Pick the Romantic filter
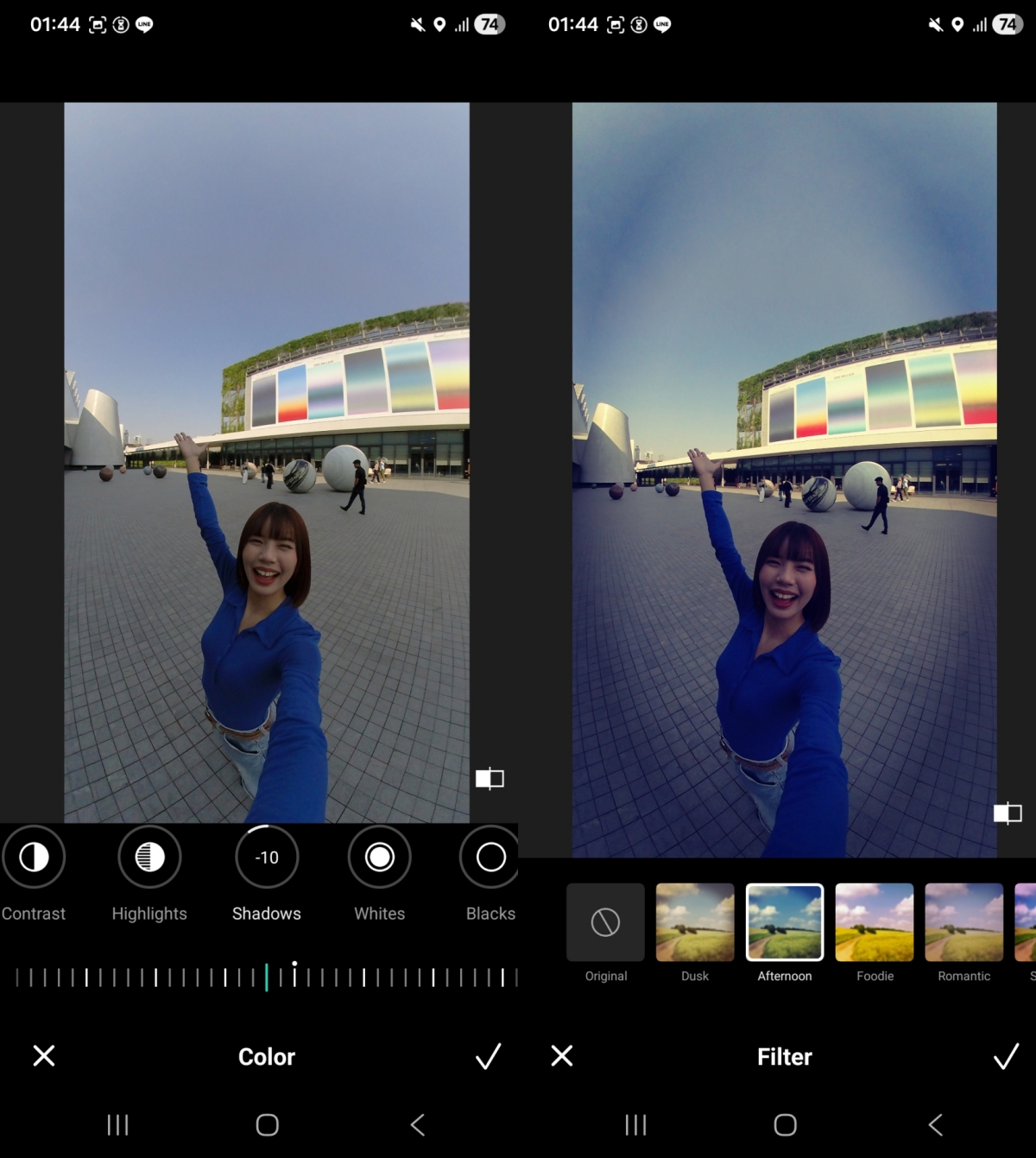Image resolution: width=1036 pixels, height=1158 pixels. click(964, 922)
